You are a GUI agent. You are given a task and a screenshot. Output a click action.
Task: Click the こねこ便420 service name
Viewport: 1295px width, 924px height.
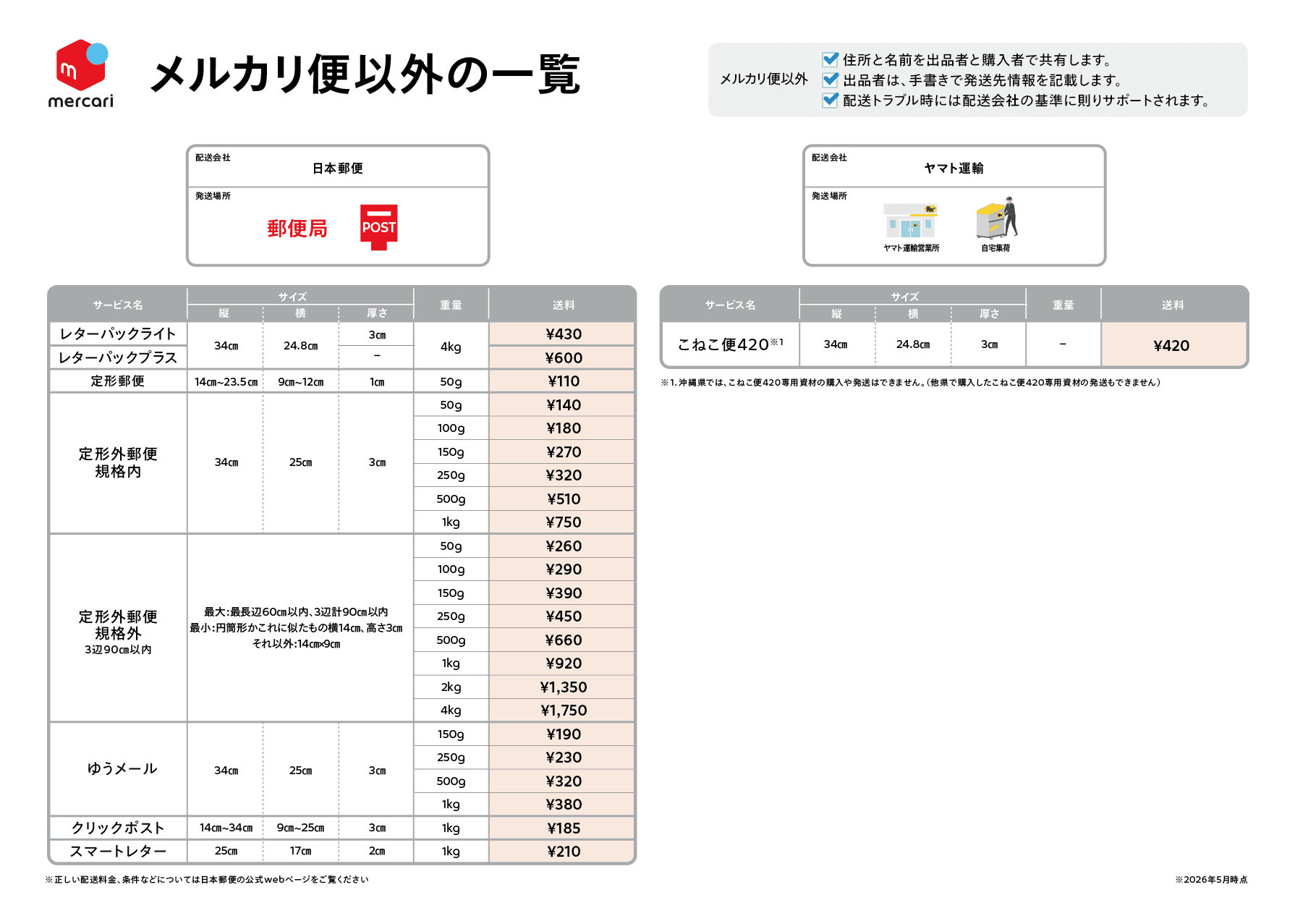click(730, 345)
